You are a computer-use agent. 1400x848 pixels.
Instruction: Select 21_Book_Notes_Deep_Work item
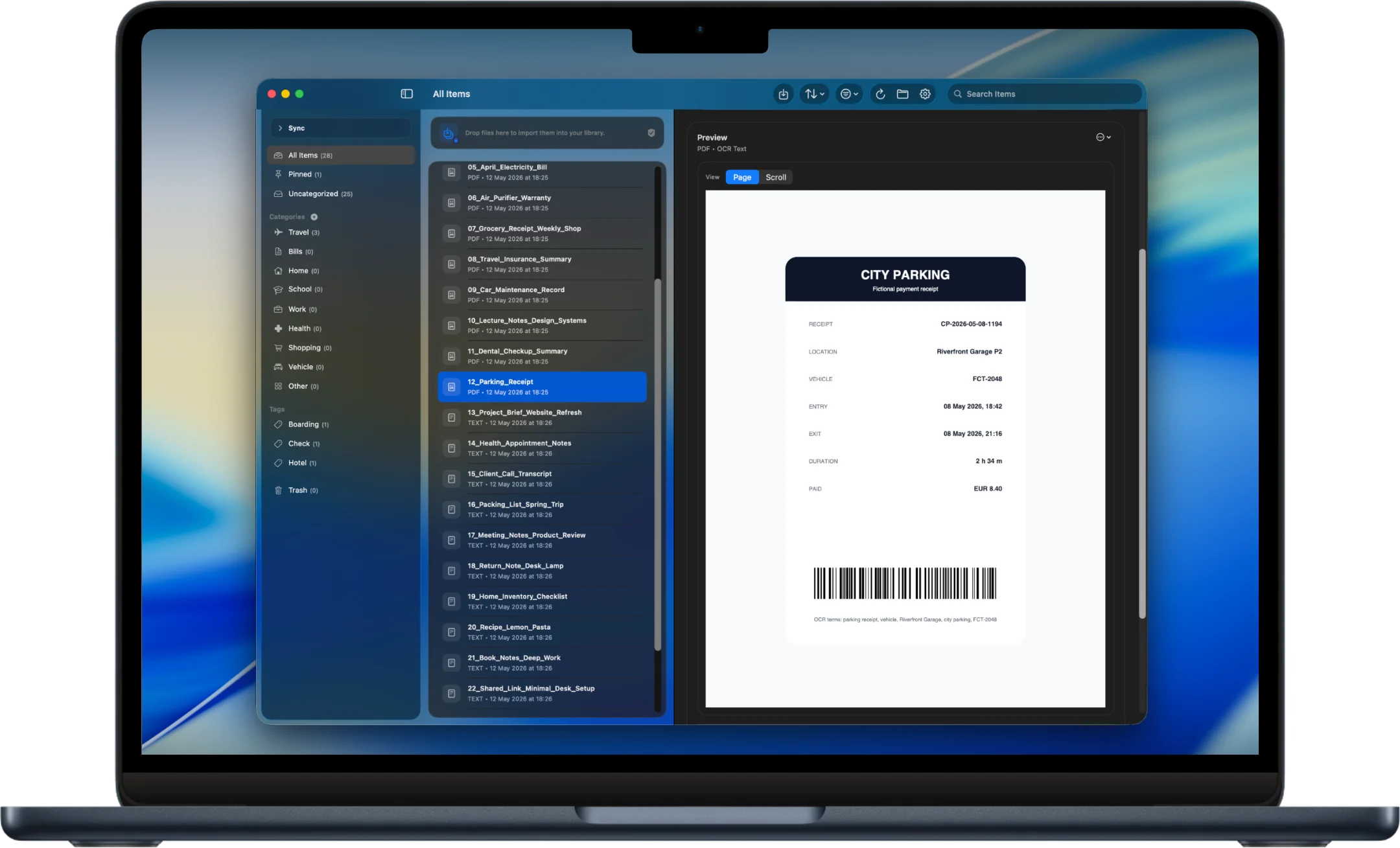[x=542, y=663]
